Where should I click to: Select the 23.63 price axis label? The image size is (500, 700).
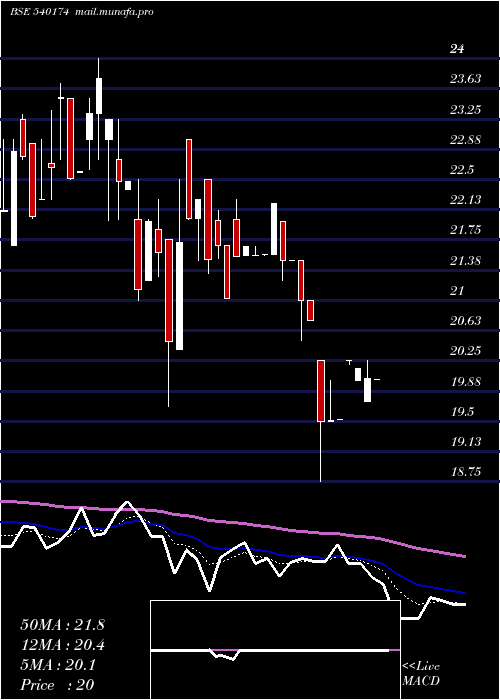click(x=465, y=79)
